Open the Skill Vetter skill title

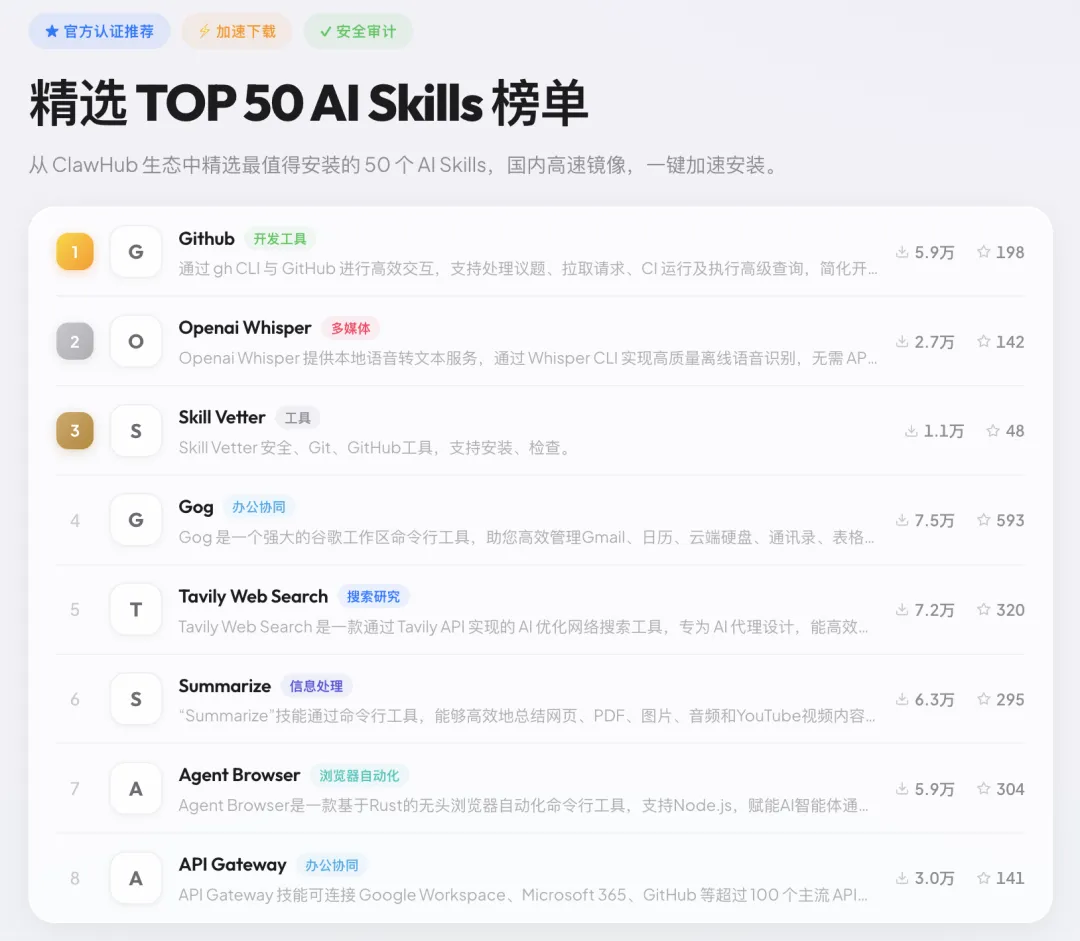(222, 417)
